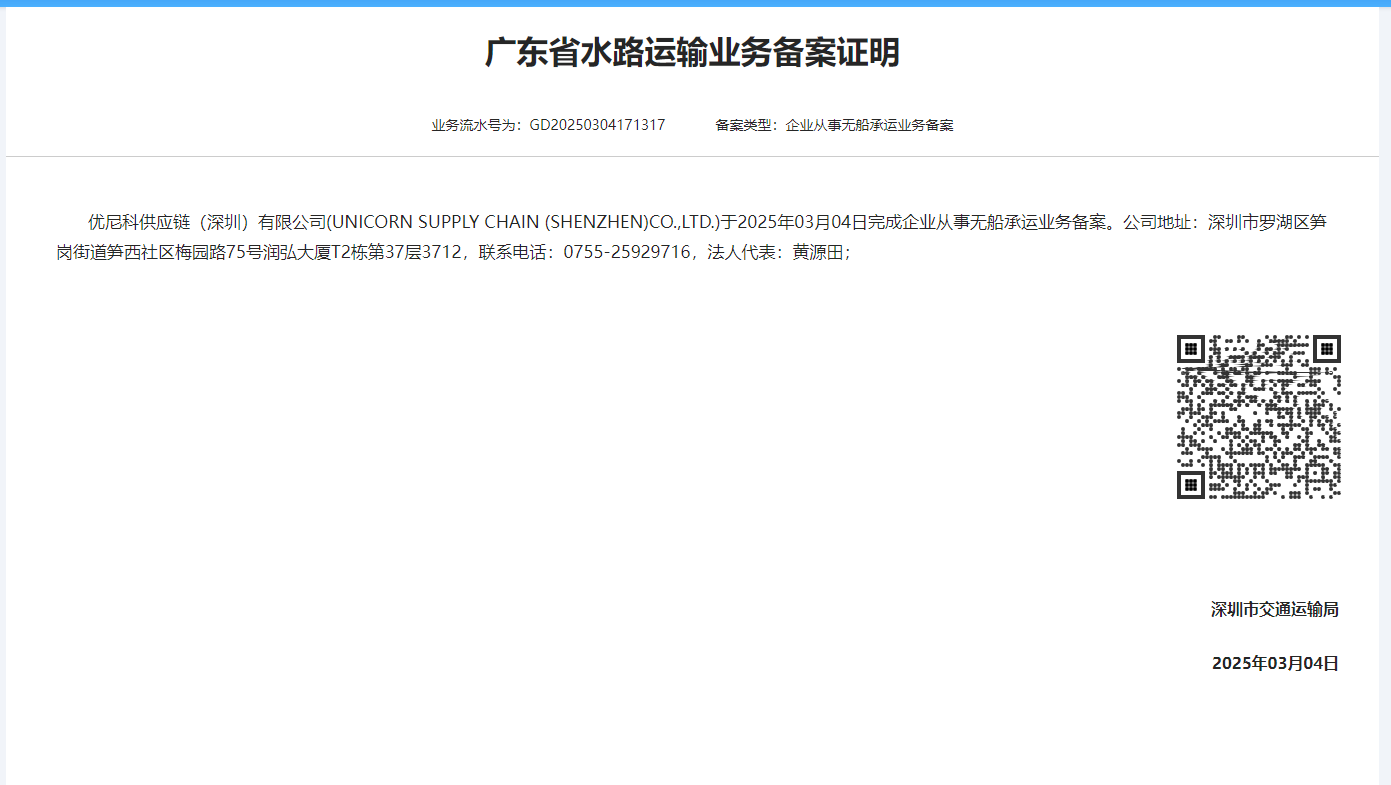Click the issuing authority 深圳市交通运输局
Viewport: 1391px width, 785px height.
(1274, 609)
